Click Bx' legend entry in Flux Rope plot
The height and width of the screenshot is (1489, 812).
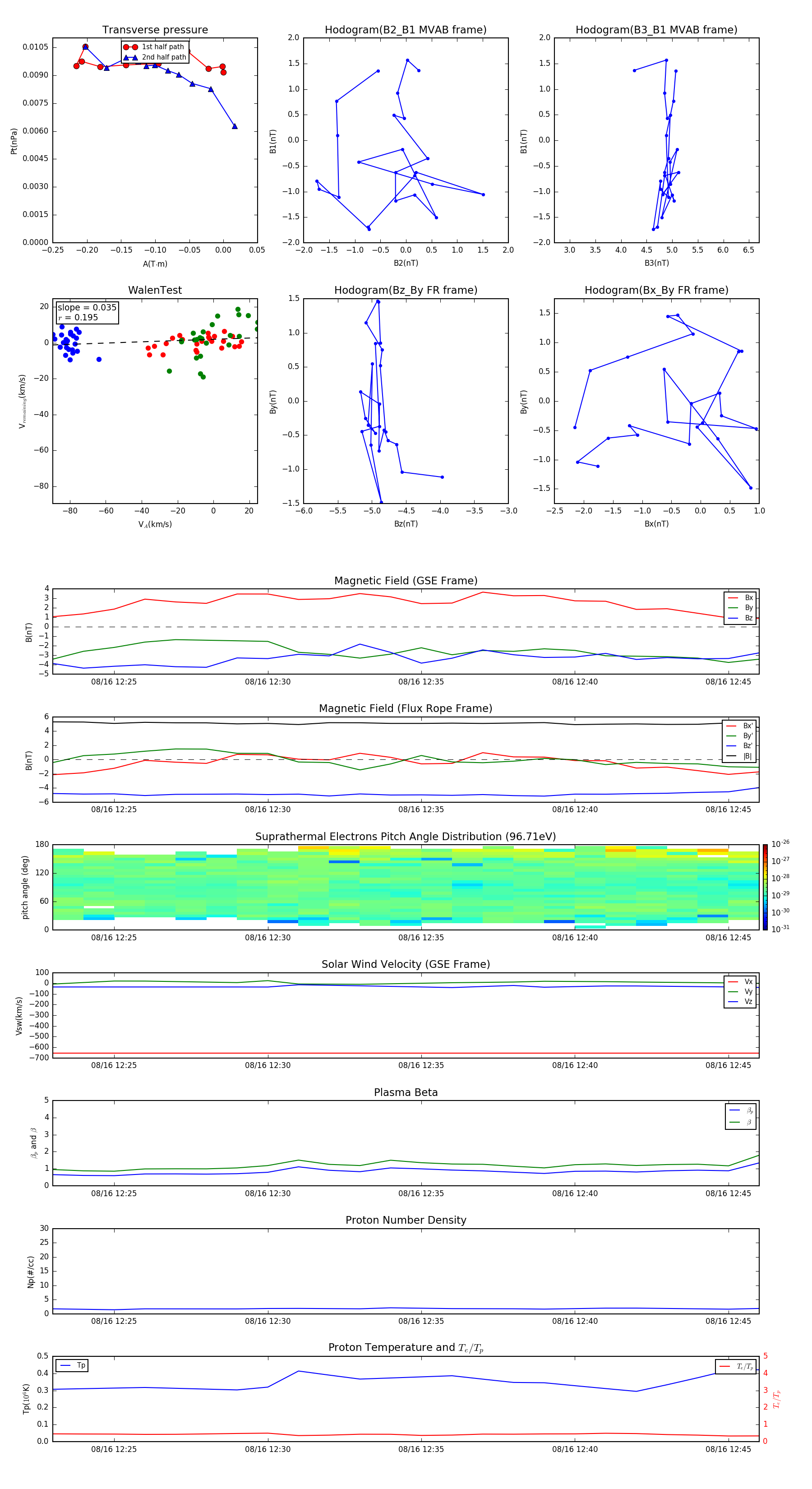[740, 726]
